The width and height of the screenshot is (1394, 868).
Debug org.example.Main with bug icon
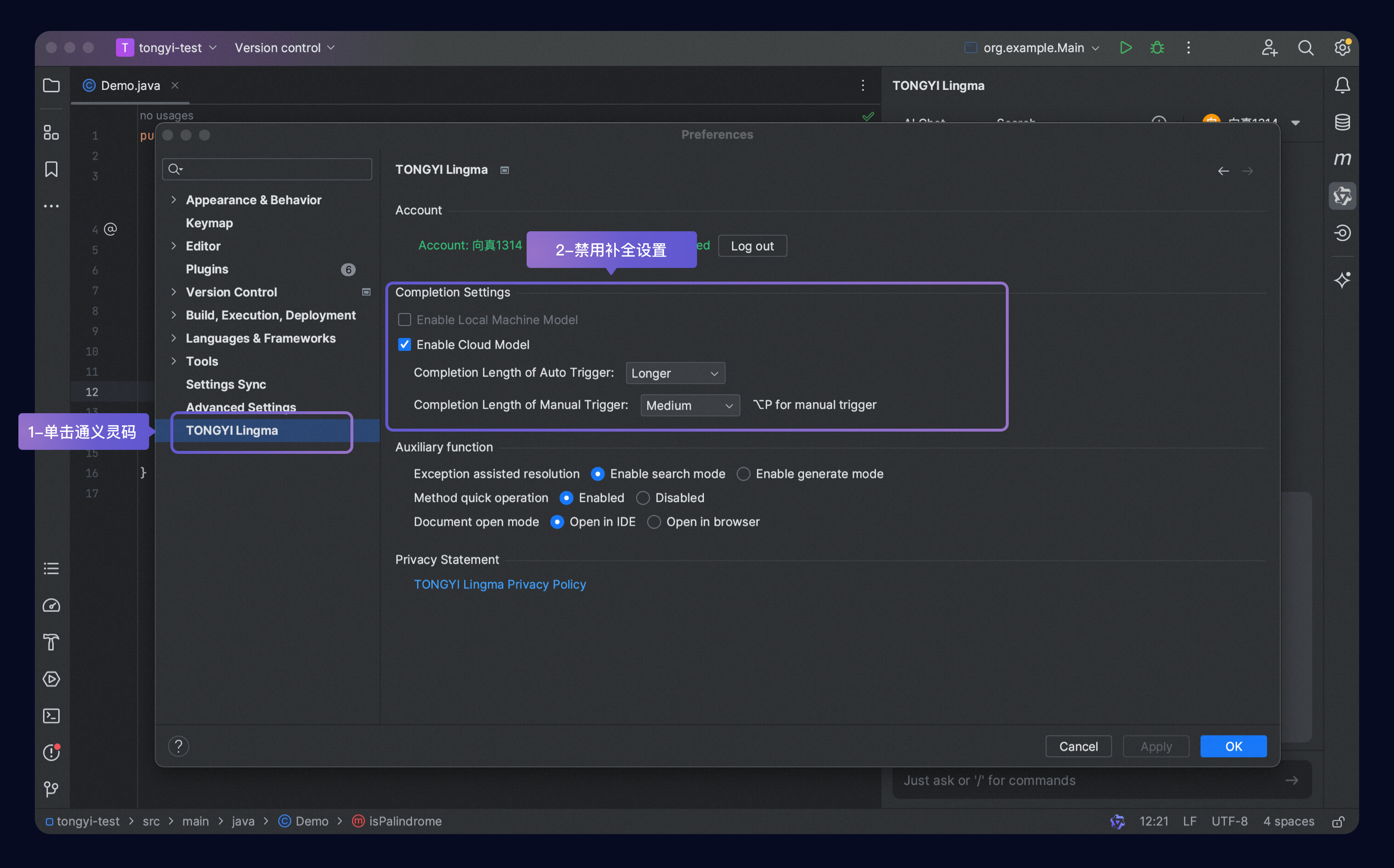pos(1157,47)
